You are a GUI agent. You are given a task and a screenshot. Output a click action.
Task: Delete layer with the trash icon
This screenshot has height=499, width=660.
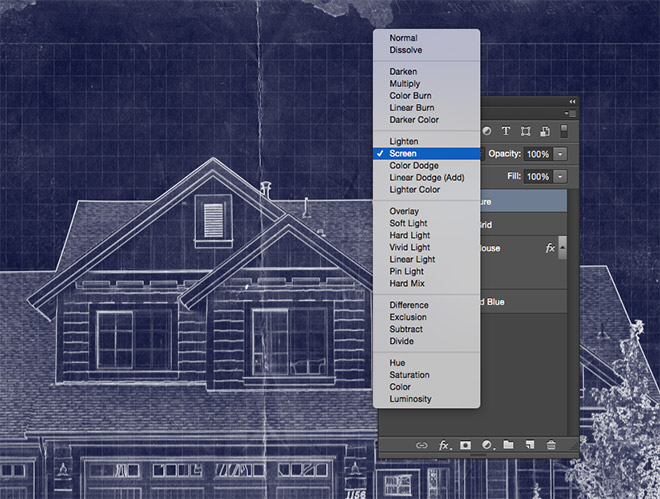coord(551,443)
